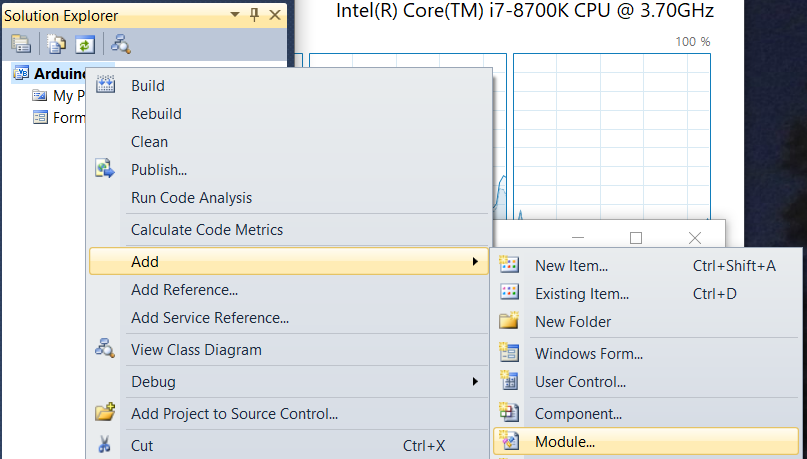Viewport: 807px width, 459px height.
Task: Choose New Folder in Add submenu
Action: pos(646,322)
